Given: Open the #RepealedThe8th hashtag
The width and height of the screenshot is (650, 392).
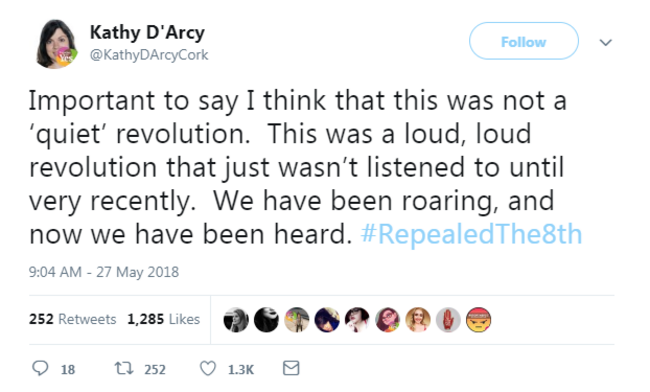Looking at the screenshot, I should tap(471, 234).
